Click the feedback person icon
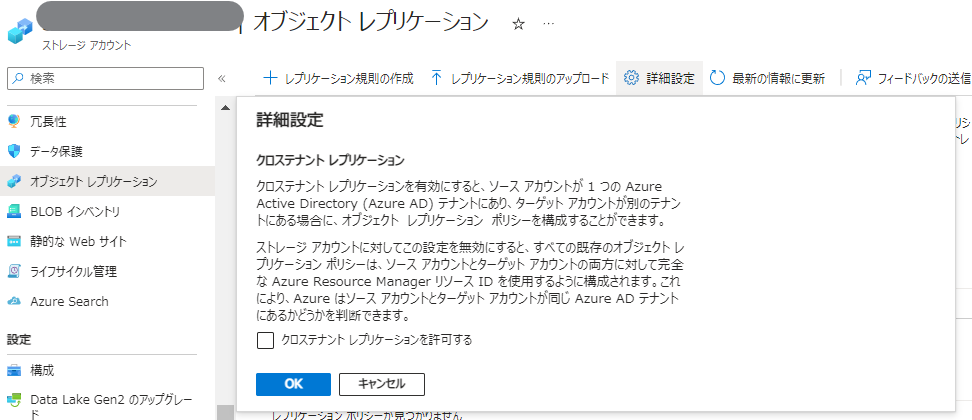 (x=863, y=78)
